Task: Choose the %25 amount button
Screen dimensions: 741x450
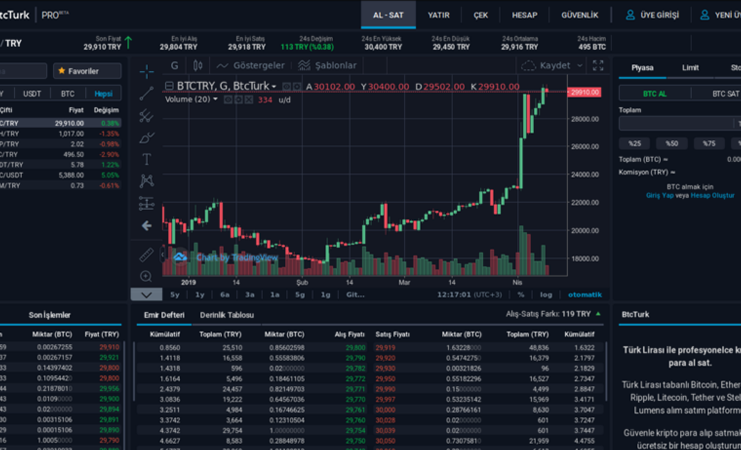Action: [634, 143]
